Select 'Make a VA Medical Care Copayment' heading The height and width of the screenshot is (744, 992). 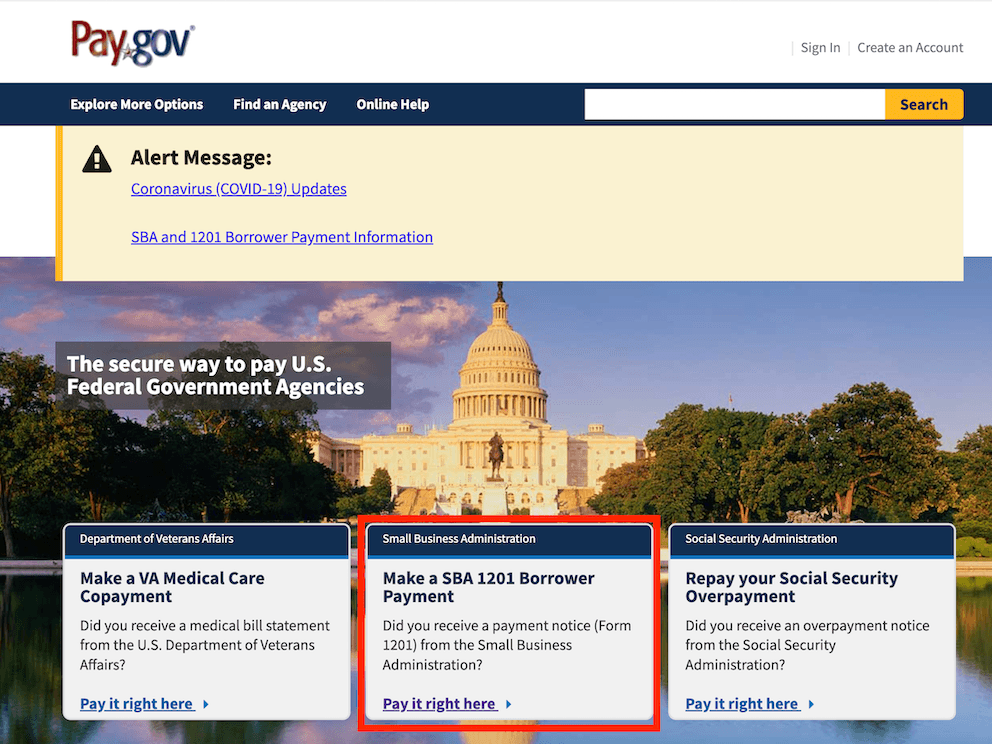172,587
